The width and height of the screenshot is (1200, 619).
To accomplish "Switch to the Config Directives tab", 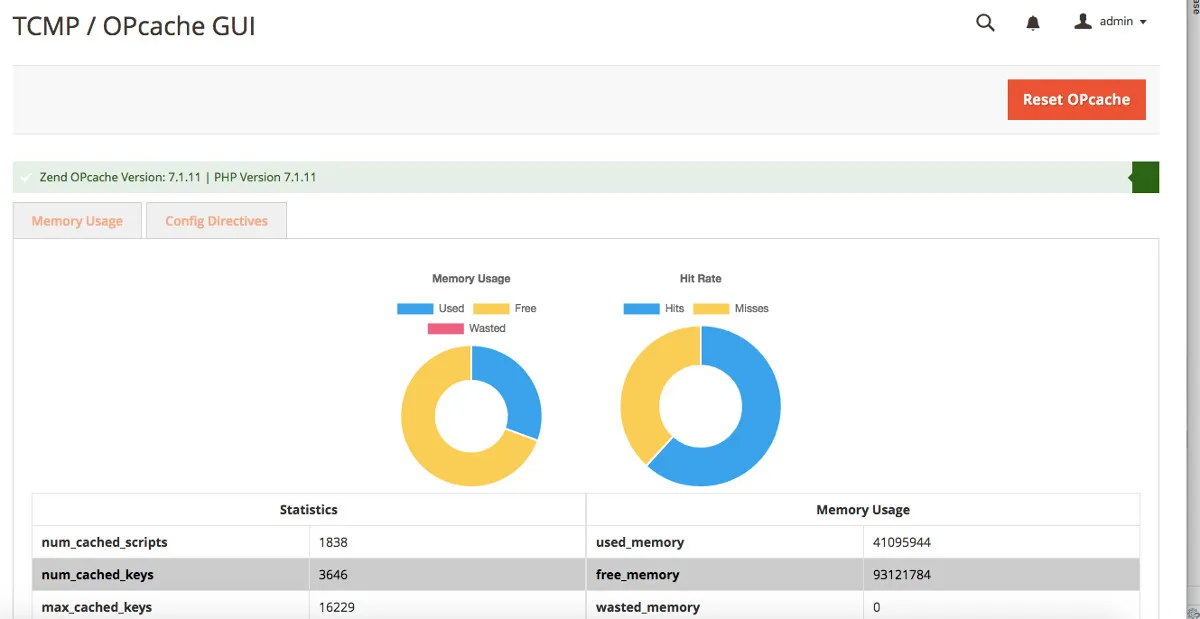I will point(216,220).
